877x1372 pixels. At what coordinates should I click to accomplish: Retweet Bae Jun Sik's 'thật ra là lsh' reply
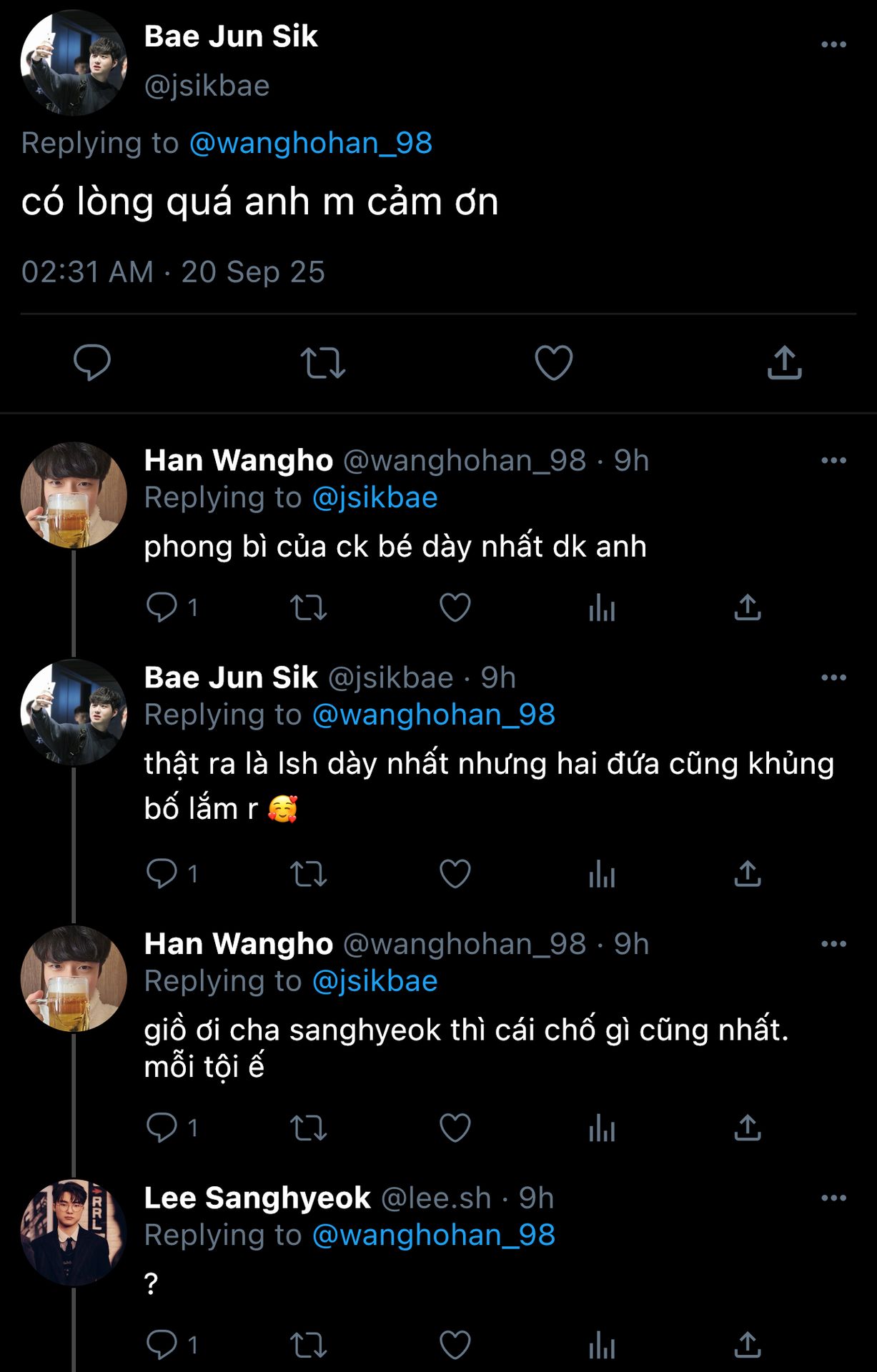click(x=309, y=874)
